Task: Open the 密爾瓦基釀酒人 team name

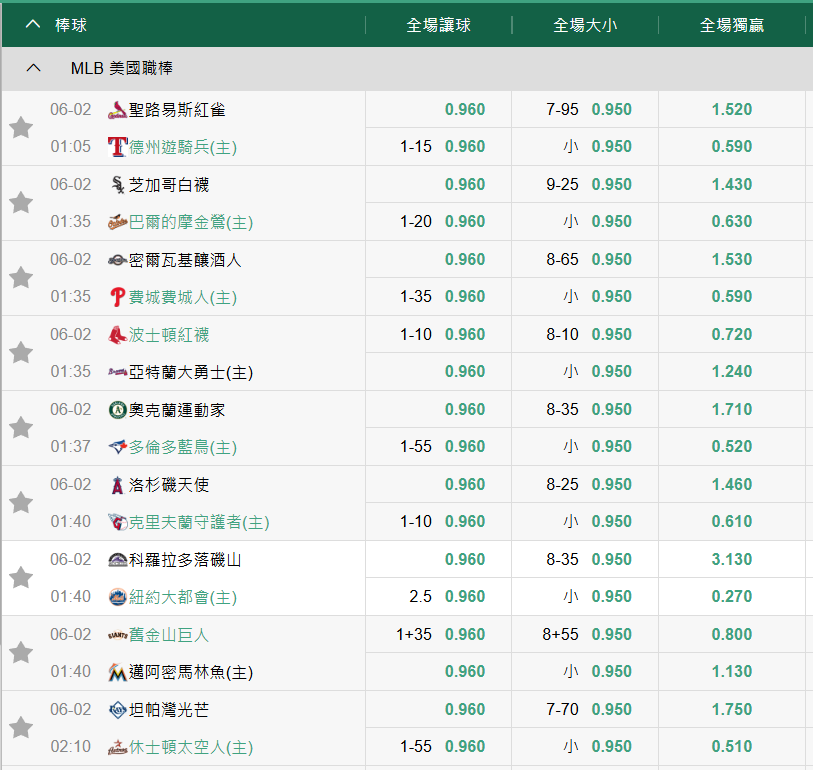Action: [x=185, y=260]
